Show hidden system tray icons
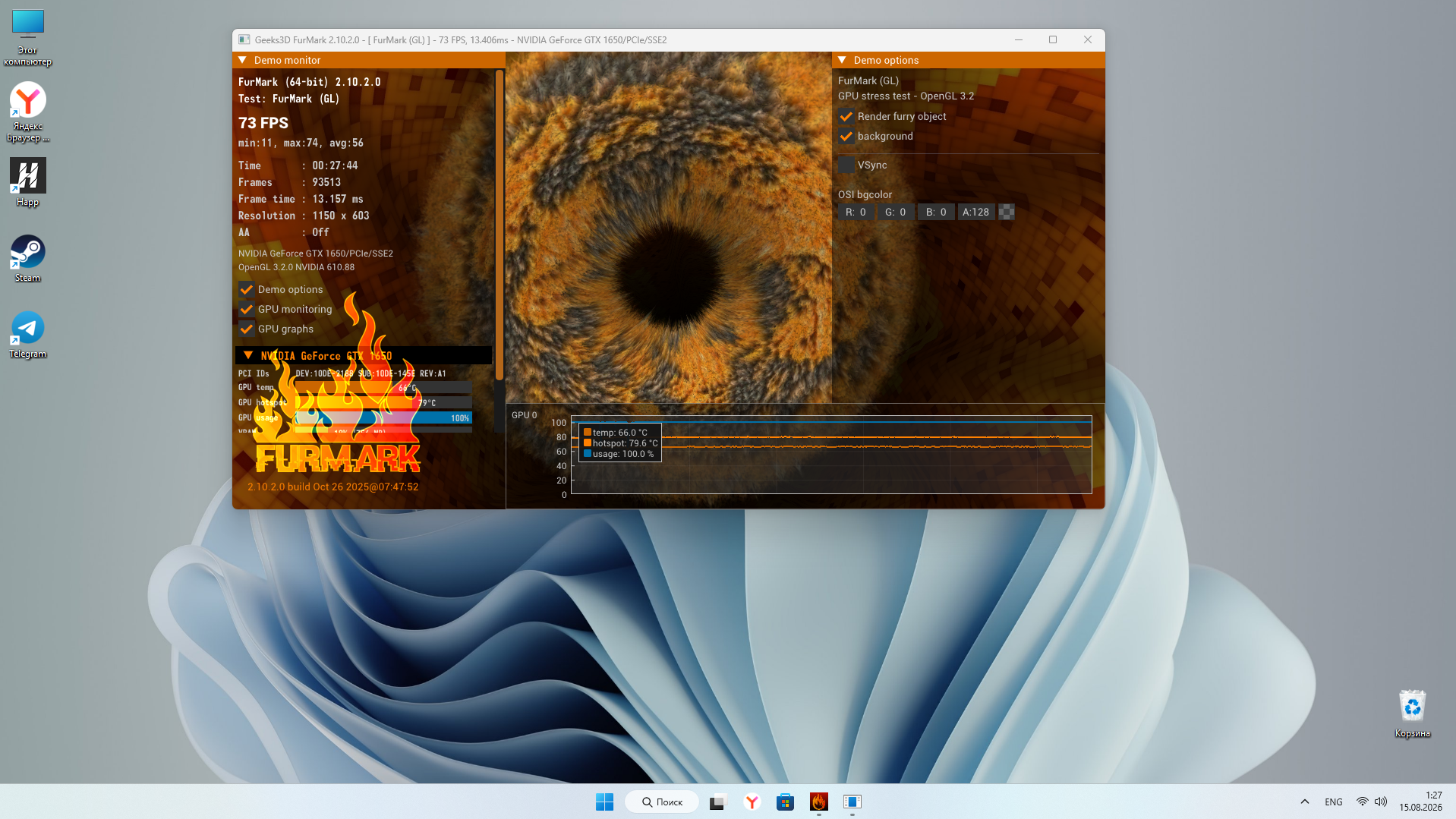 pos(1305,802)
